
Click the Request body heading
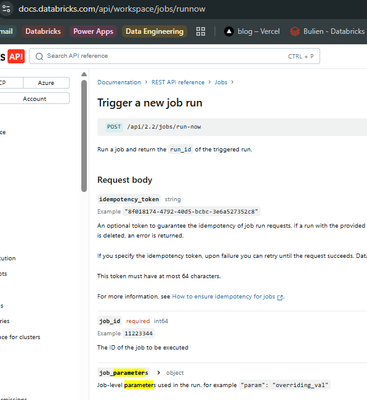125,180
